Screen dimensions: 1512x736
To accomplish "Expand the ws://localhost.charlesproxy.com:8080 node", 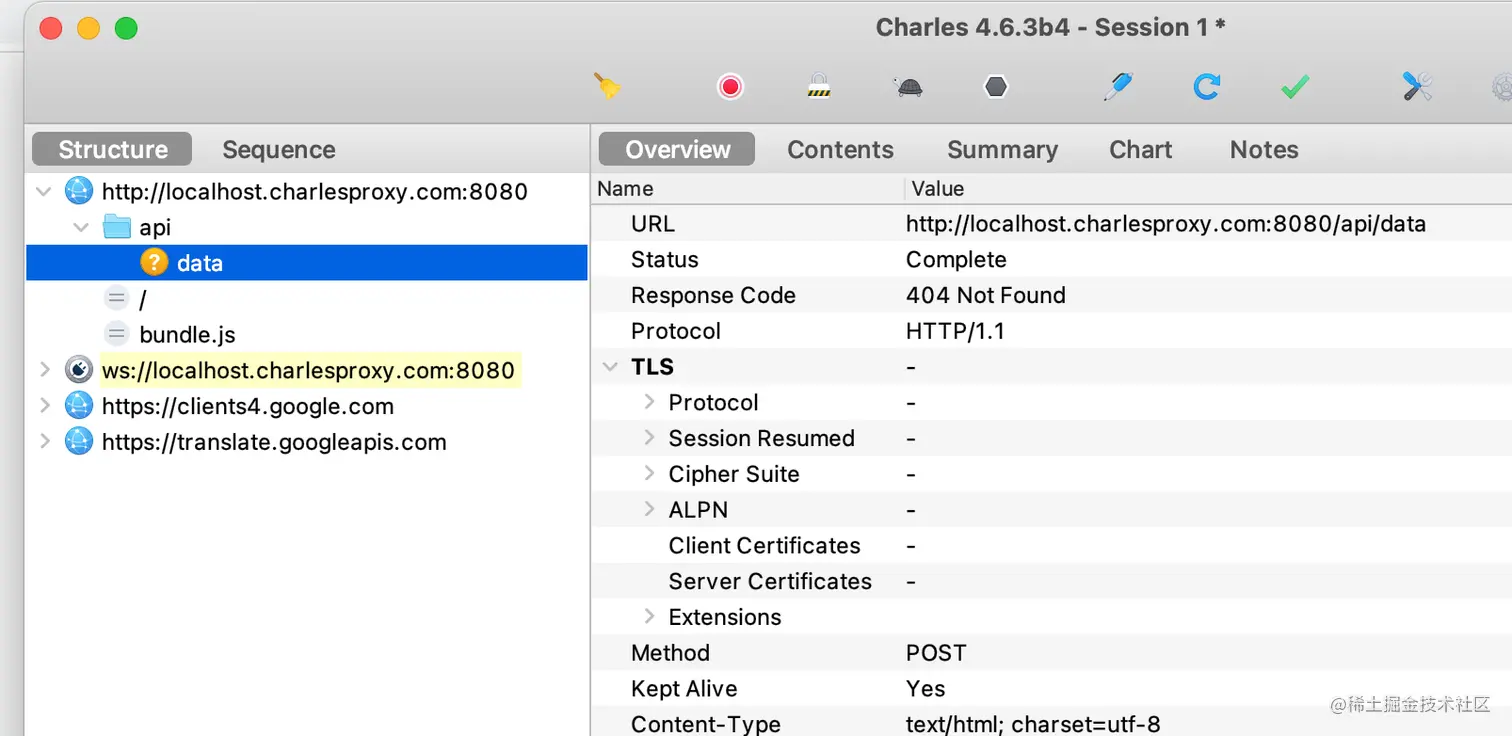I will click(44, 370).
